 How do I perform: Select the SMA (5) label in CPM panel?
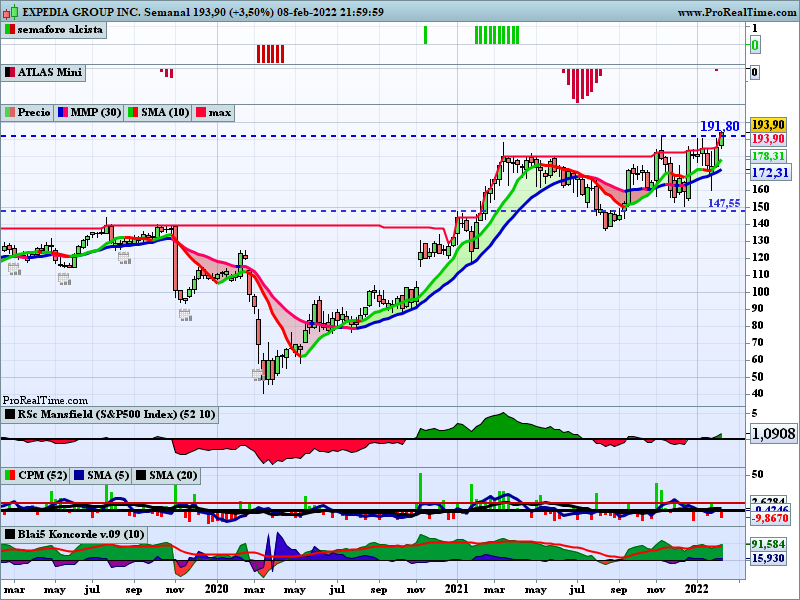tap(101, 476)
